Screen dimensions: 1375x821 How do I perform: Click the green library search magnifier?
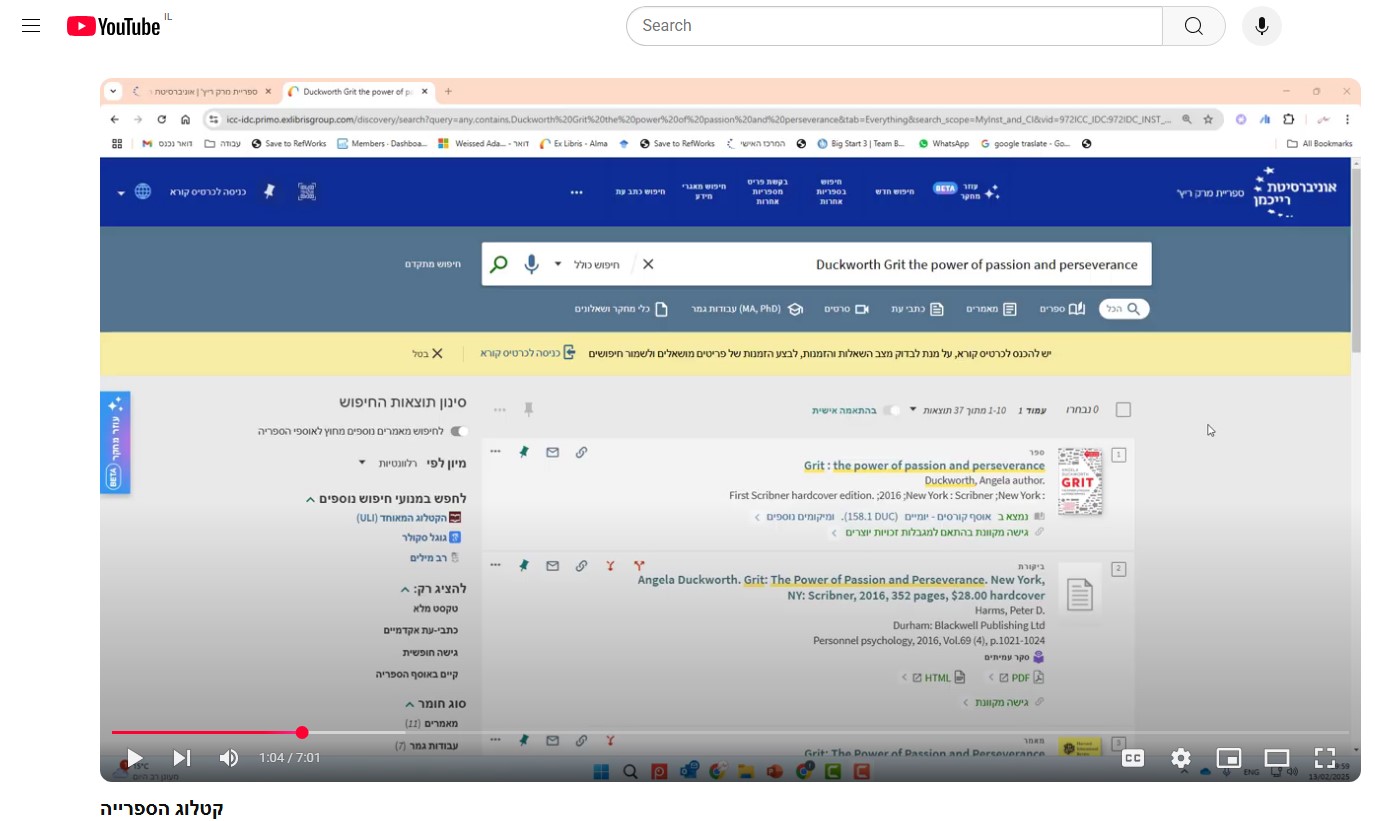pyautogui.click(x=498, y=264)
